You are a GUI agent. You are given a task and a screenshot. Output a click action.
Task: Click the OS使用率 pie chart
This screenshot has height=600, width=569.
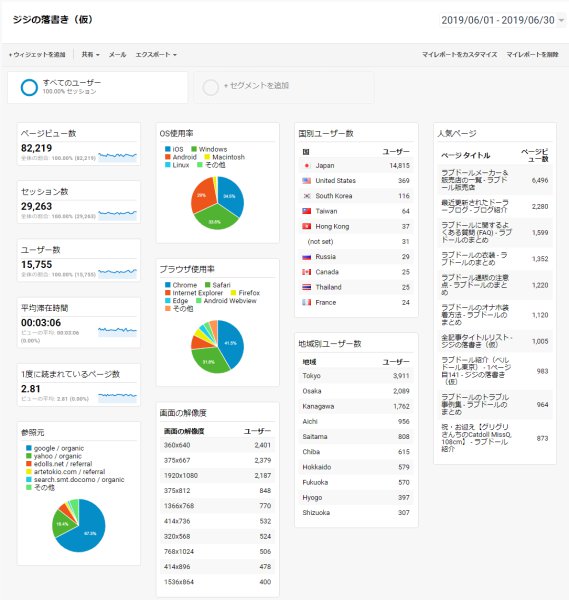pos(217,203)
